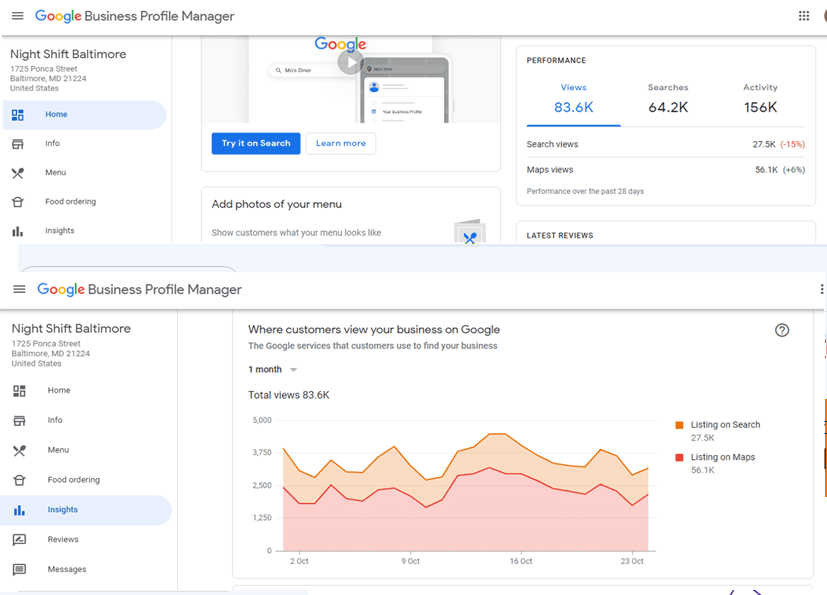Click Try it on Search button
Screen dimensions: 827x595
click(256, 143)
